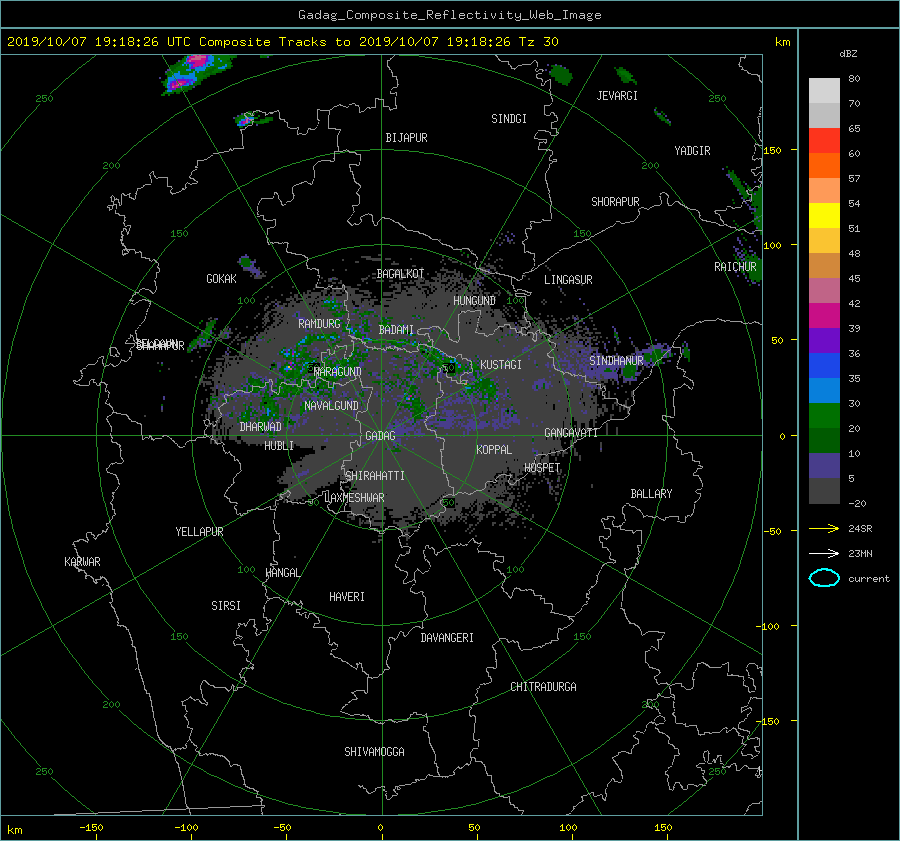Select the yellow 51 dBZ color swatch

coord(824,216)
